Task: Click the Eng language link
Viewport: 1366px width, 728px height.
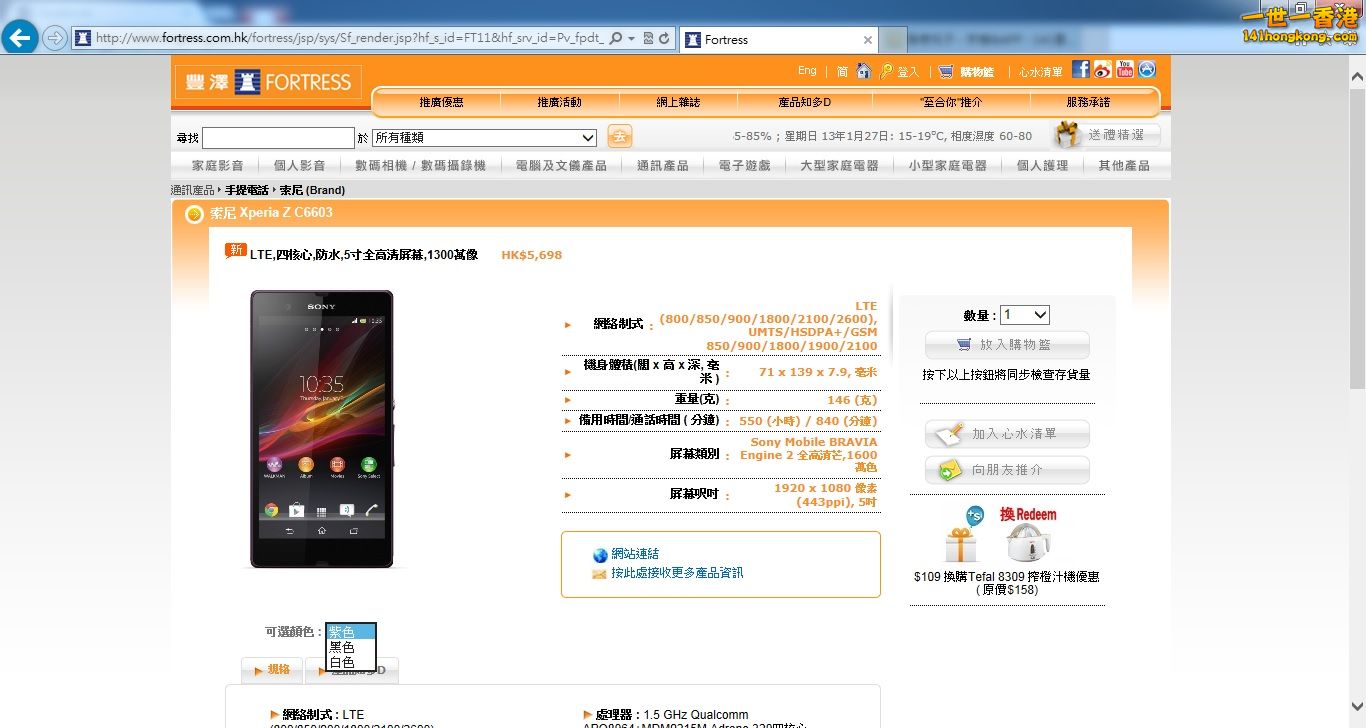Action: click(806, 70)
